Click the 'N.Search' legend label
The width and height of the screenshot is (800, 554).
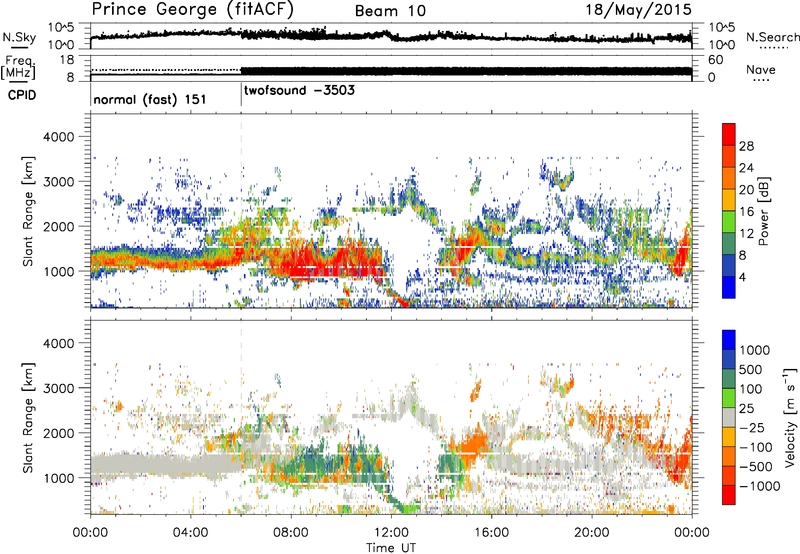coord(772,37)
